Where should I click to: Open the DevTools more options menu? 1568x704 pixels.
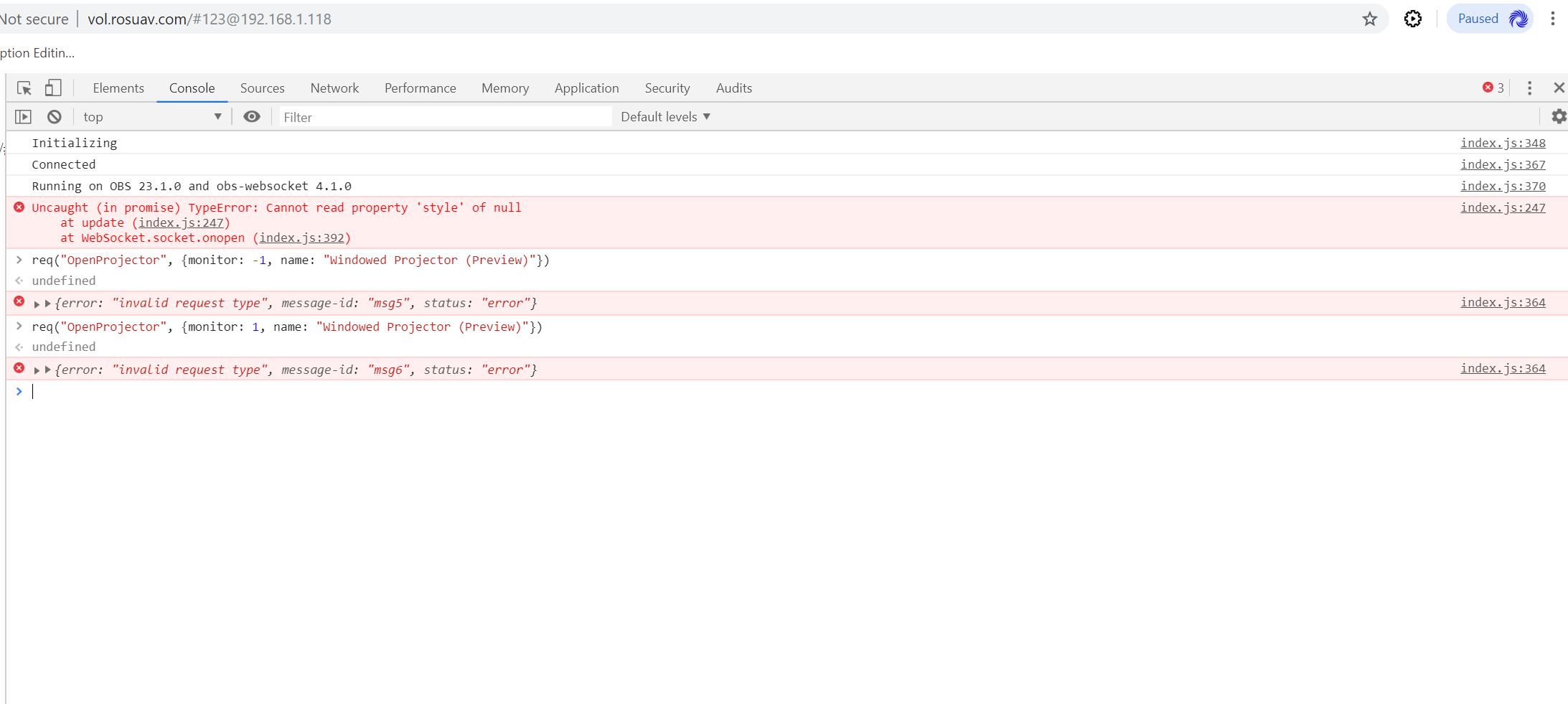[1531, 88]
